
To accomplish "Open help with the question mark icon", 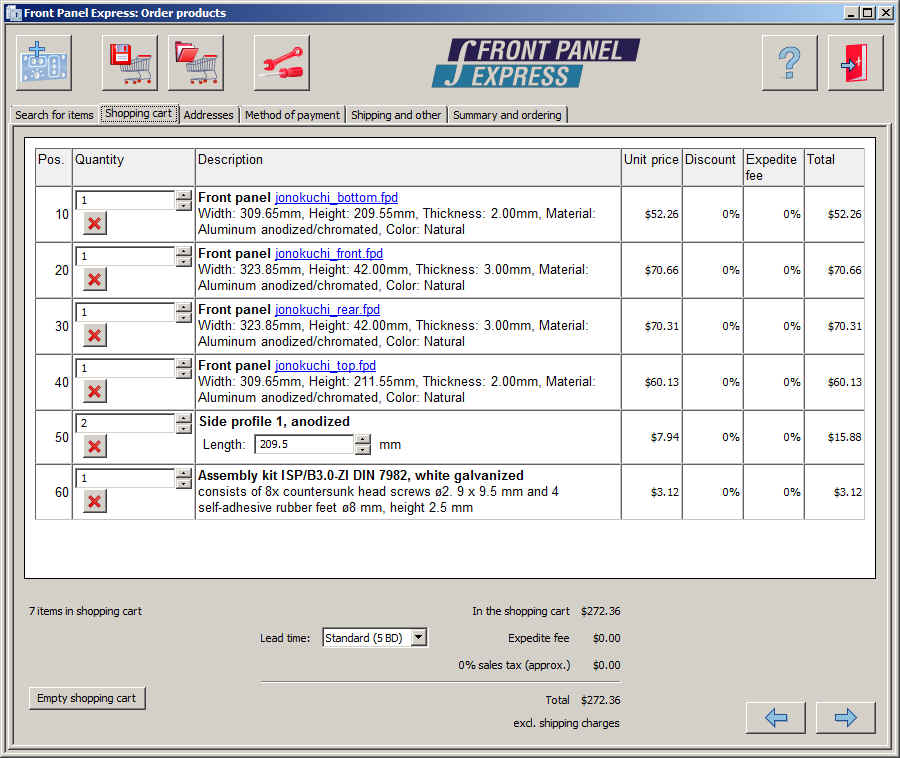I will 789,63.
